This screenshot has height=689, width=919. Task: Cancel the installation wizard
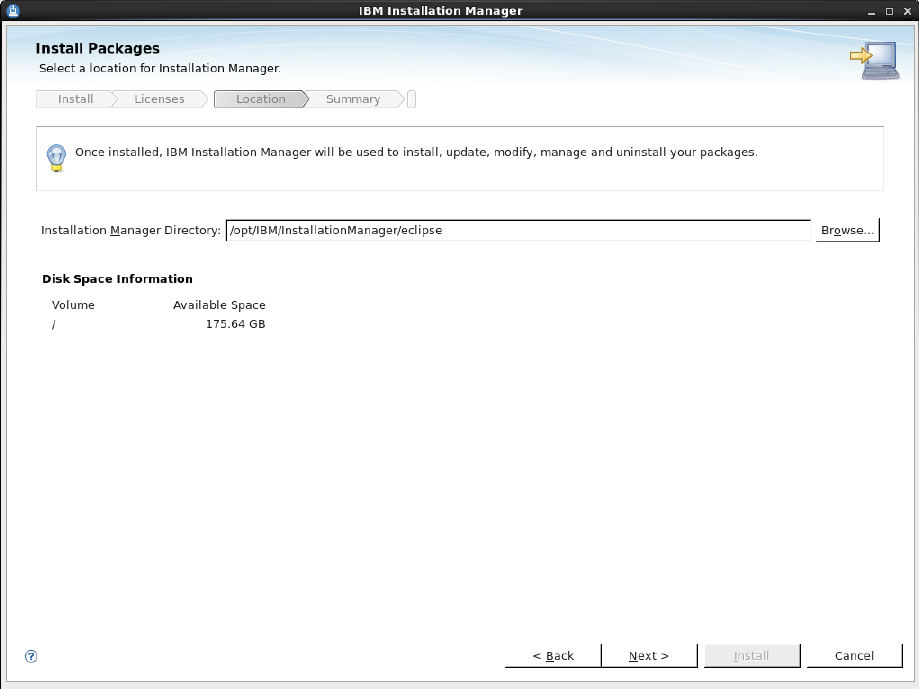pos(854,656)
